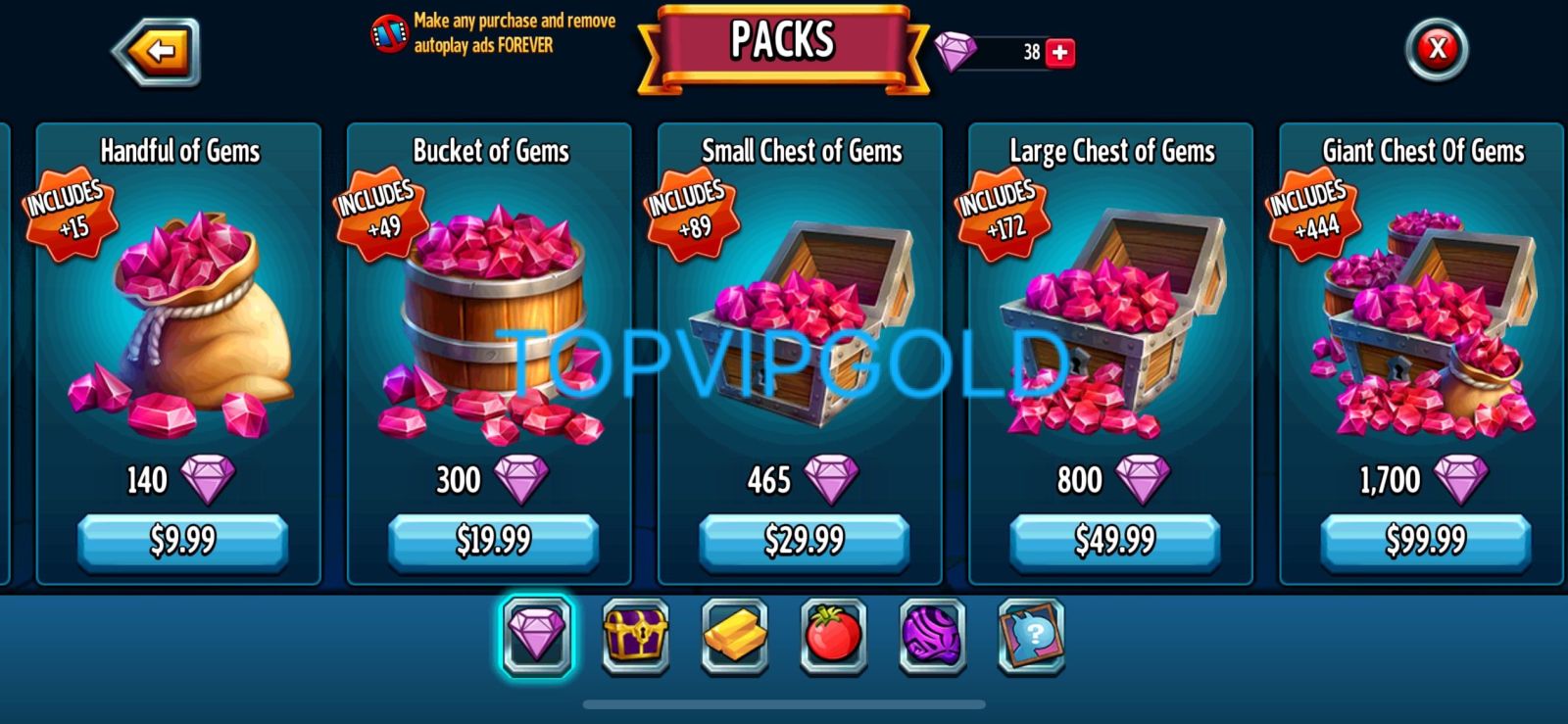Buy Giant Chest Of Gems for $99.99

[x=1425, y=541]
